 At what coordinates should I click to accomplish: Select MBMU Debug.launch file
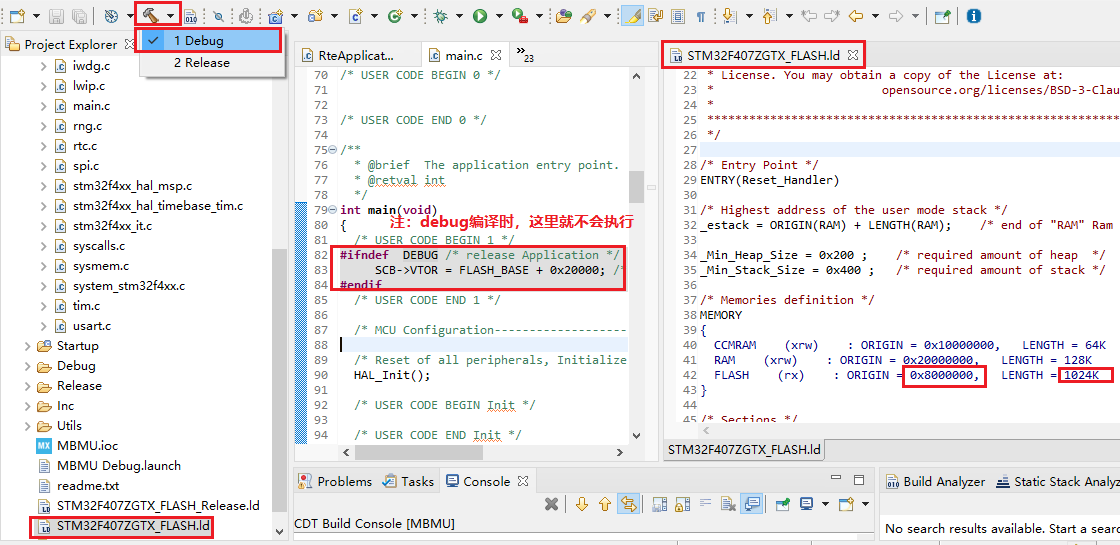click(x=108, y=466)
